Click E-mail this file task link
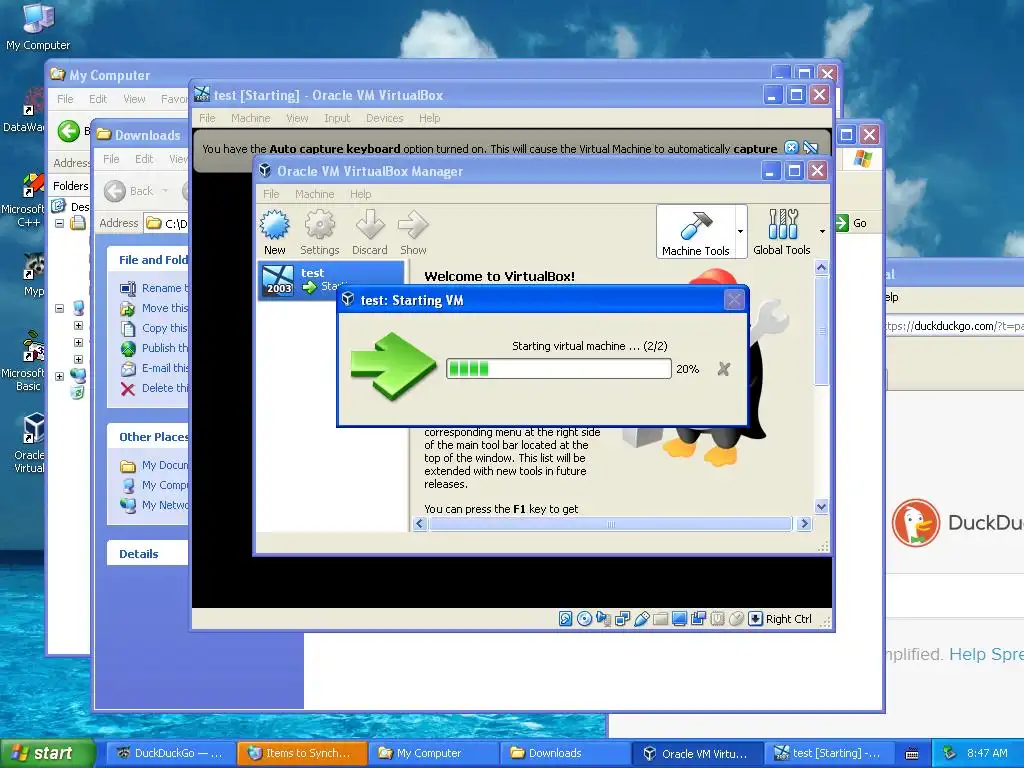This screenshot has height=768, width=1024. 154,368
